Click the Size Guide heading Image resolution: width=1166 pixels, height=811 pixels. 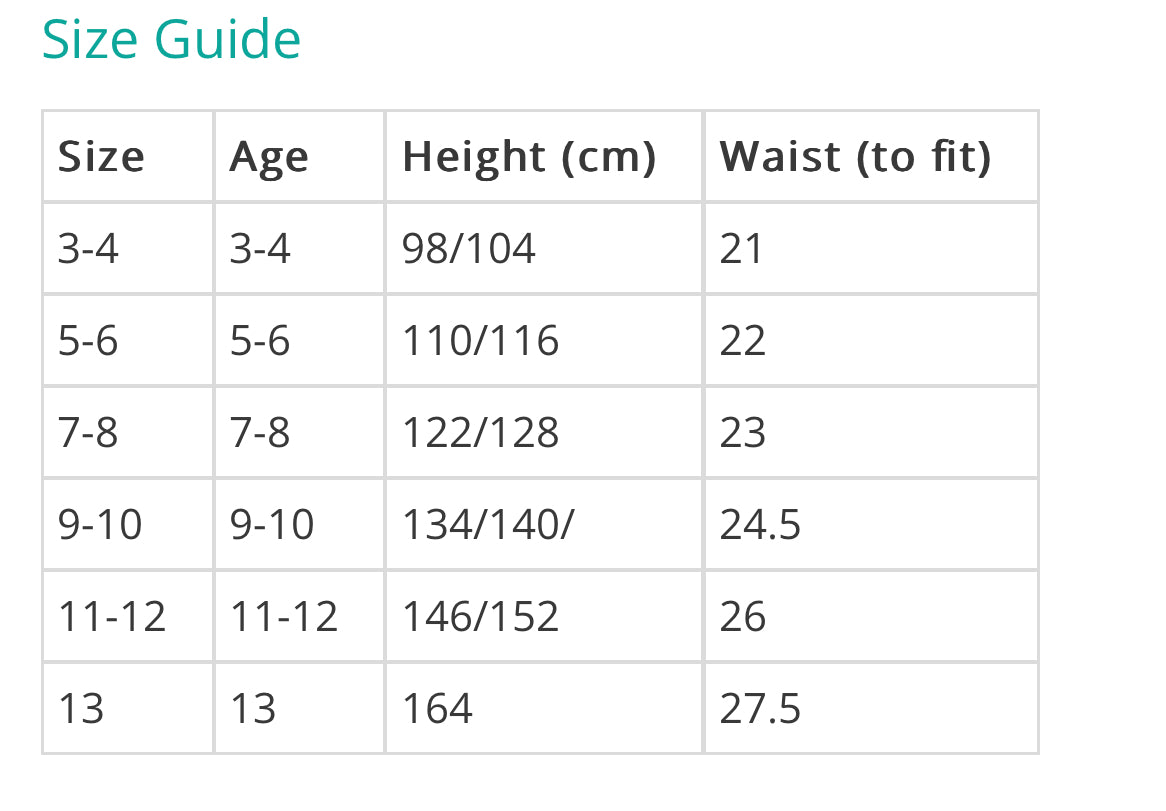(x=171, y=40)
